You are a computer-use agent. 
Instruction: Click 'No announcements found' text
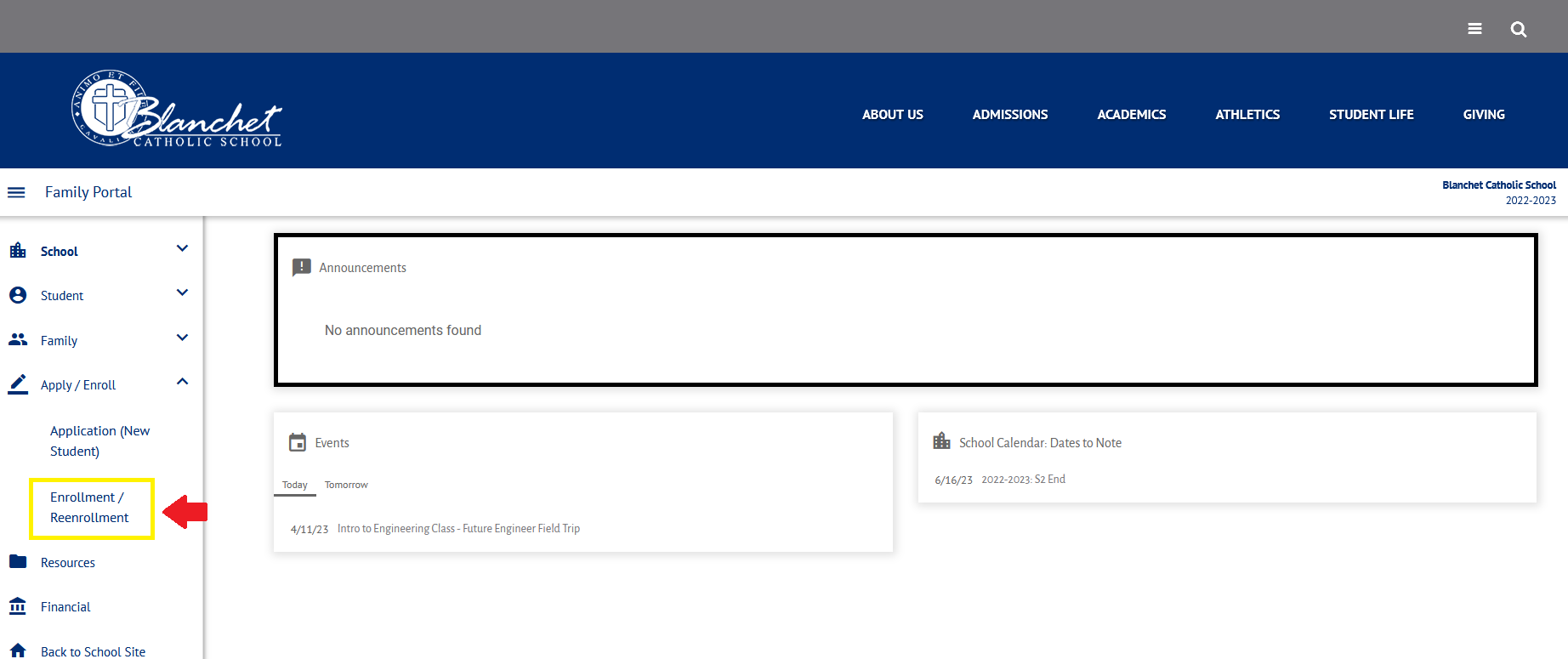(x=403, y=330)
